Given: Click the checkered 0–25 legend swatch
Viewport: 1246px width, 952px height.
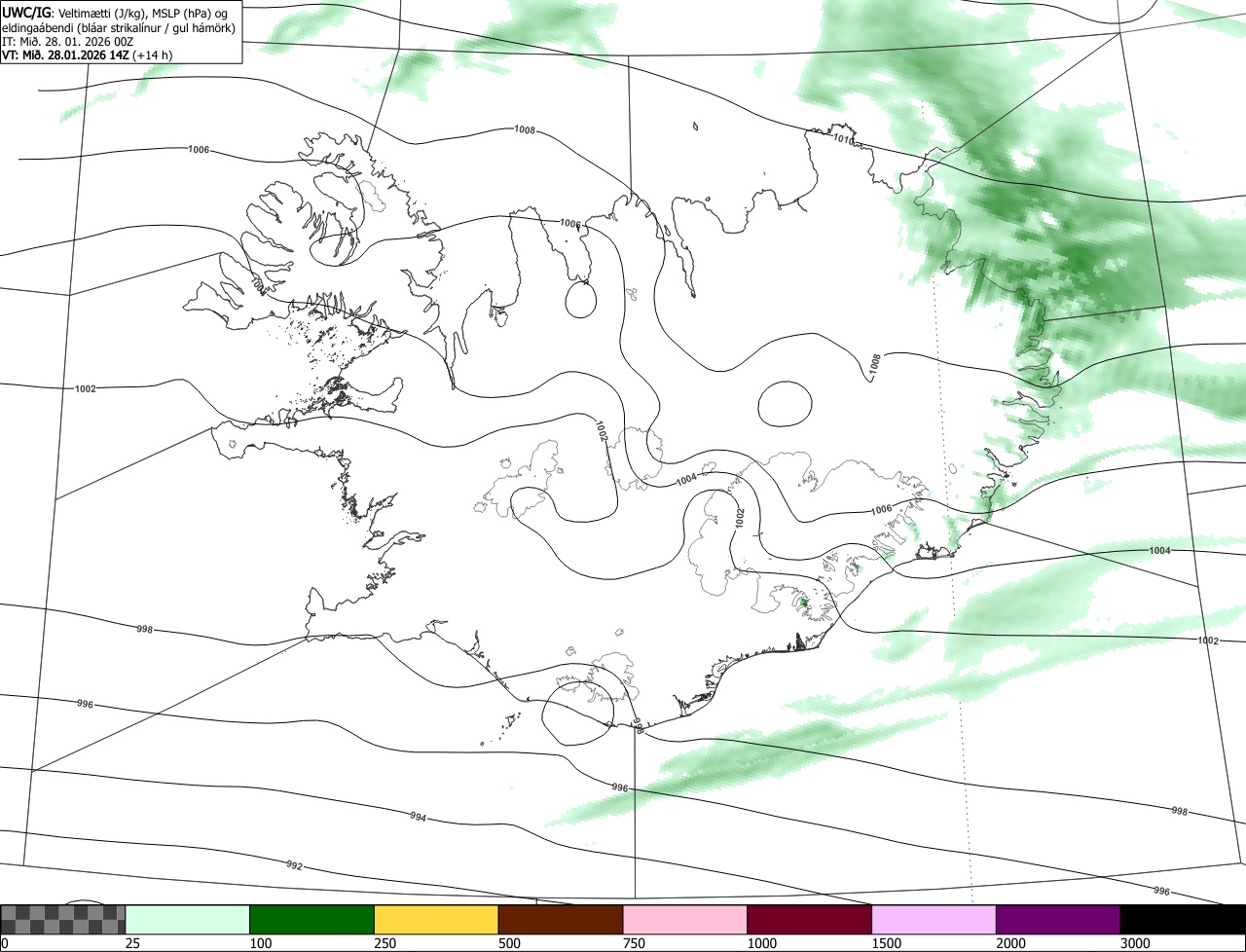Looking at the screenshot, I should click(x=63, y=920).
